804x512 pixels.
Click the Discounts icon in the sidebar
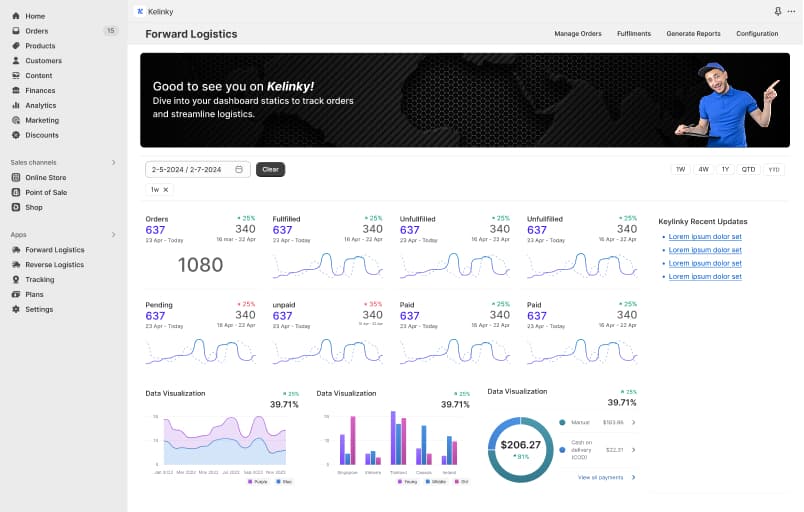[x=16, y=135]
